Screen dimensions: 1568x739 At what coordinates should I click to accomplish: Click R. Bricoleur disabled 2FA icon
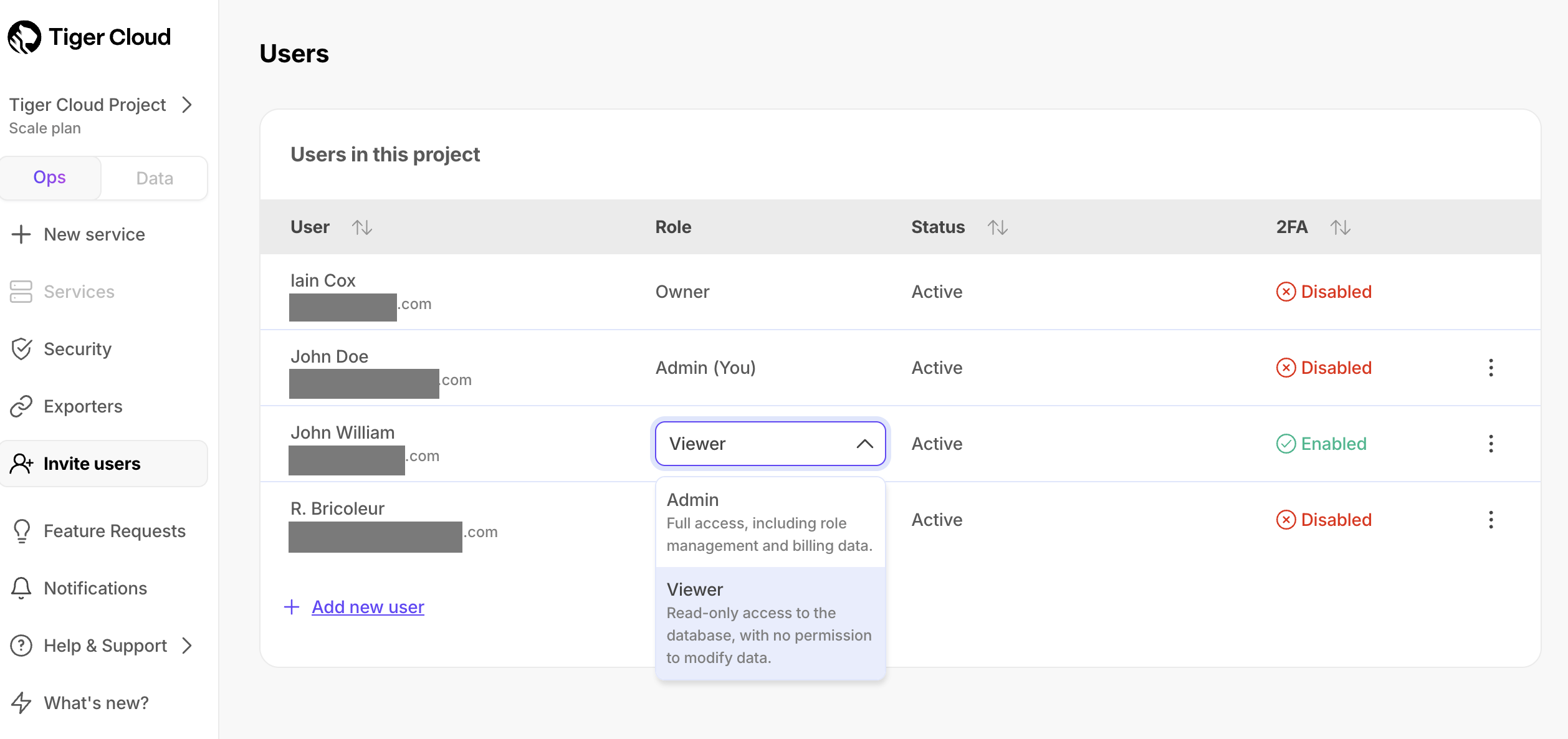[x=1286, y=520]
